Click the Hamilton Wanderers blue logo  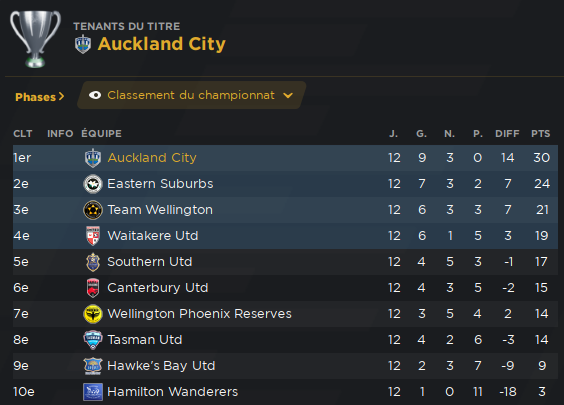(93, 392)
